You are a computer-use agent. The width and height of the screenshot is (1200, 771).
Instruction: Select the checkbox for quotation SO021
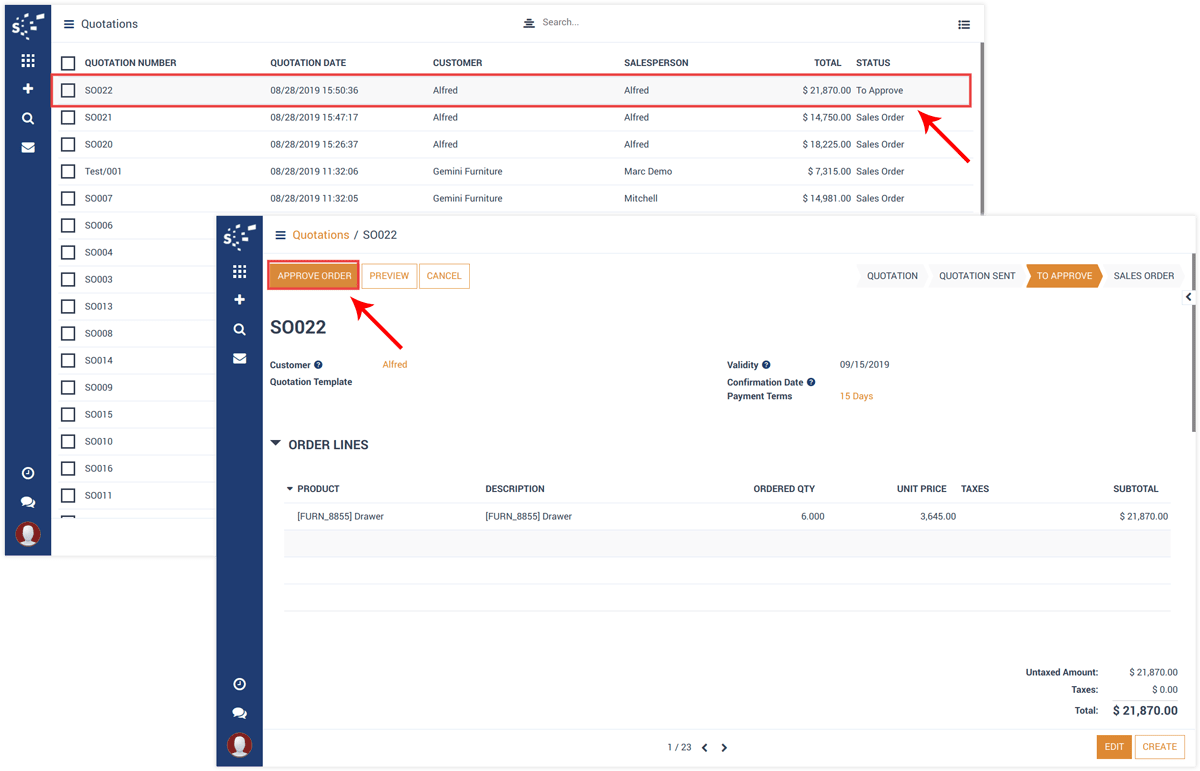(68, 117)
